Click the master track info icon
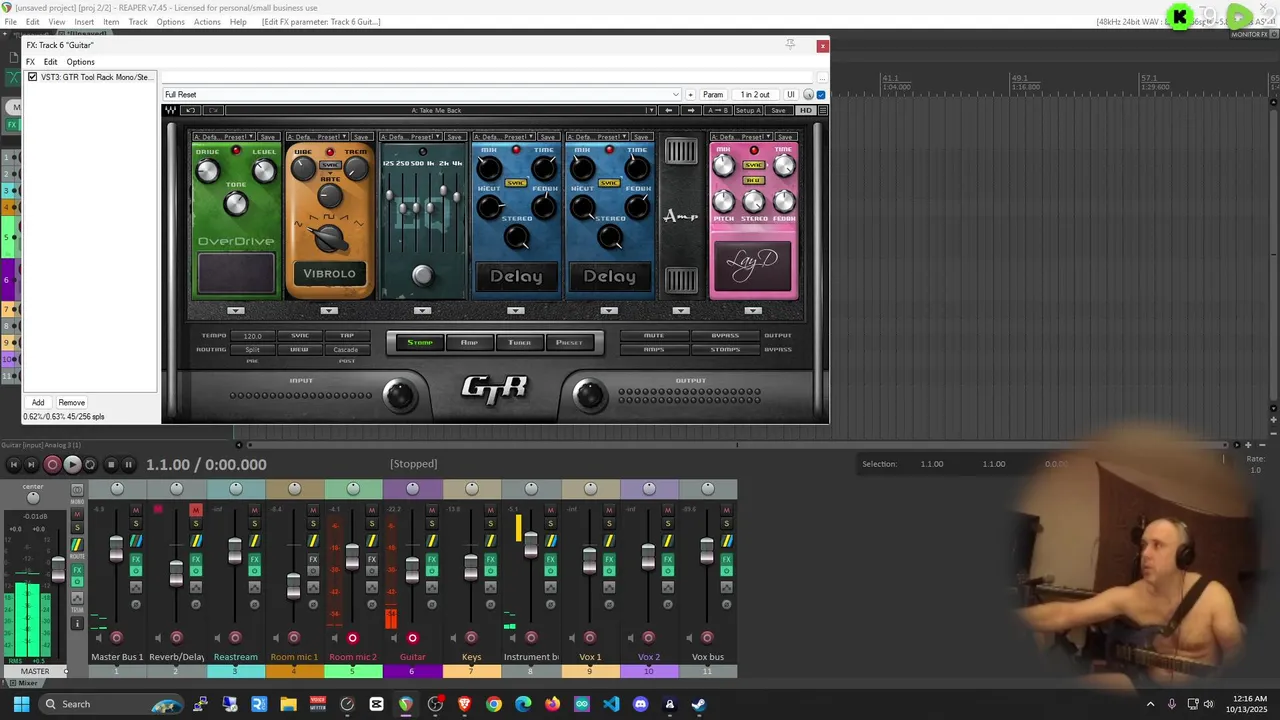Screen dimensions: 1280x720 (x=77, y=624)
